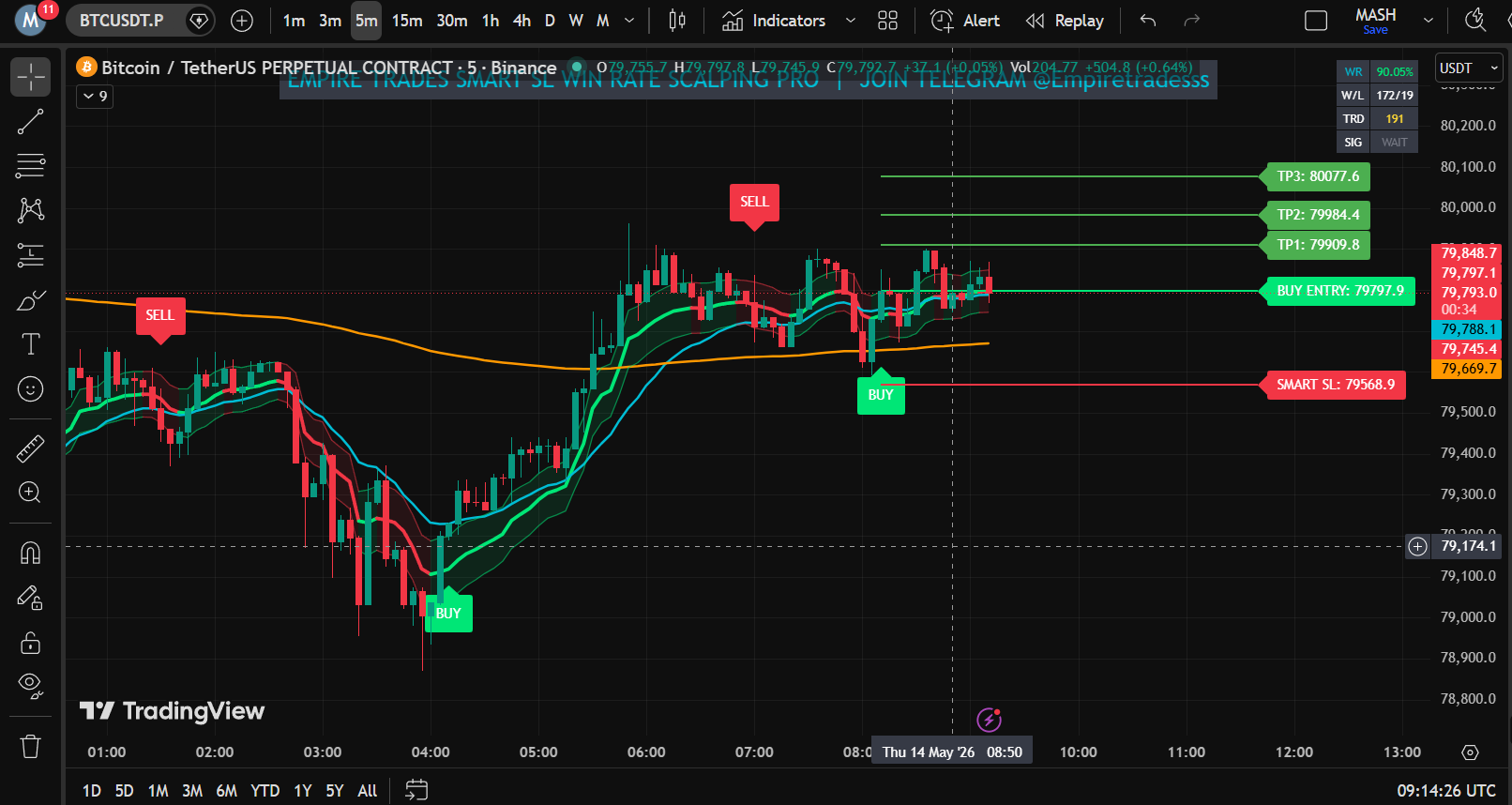1512x805 pixels.
Task: Expand the timeframe interval dropdown
Action: 629,21
